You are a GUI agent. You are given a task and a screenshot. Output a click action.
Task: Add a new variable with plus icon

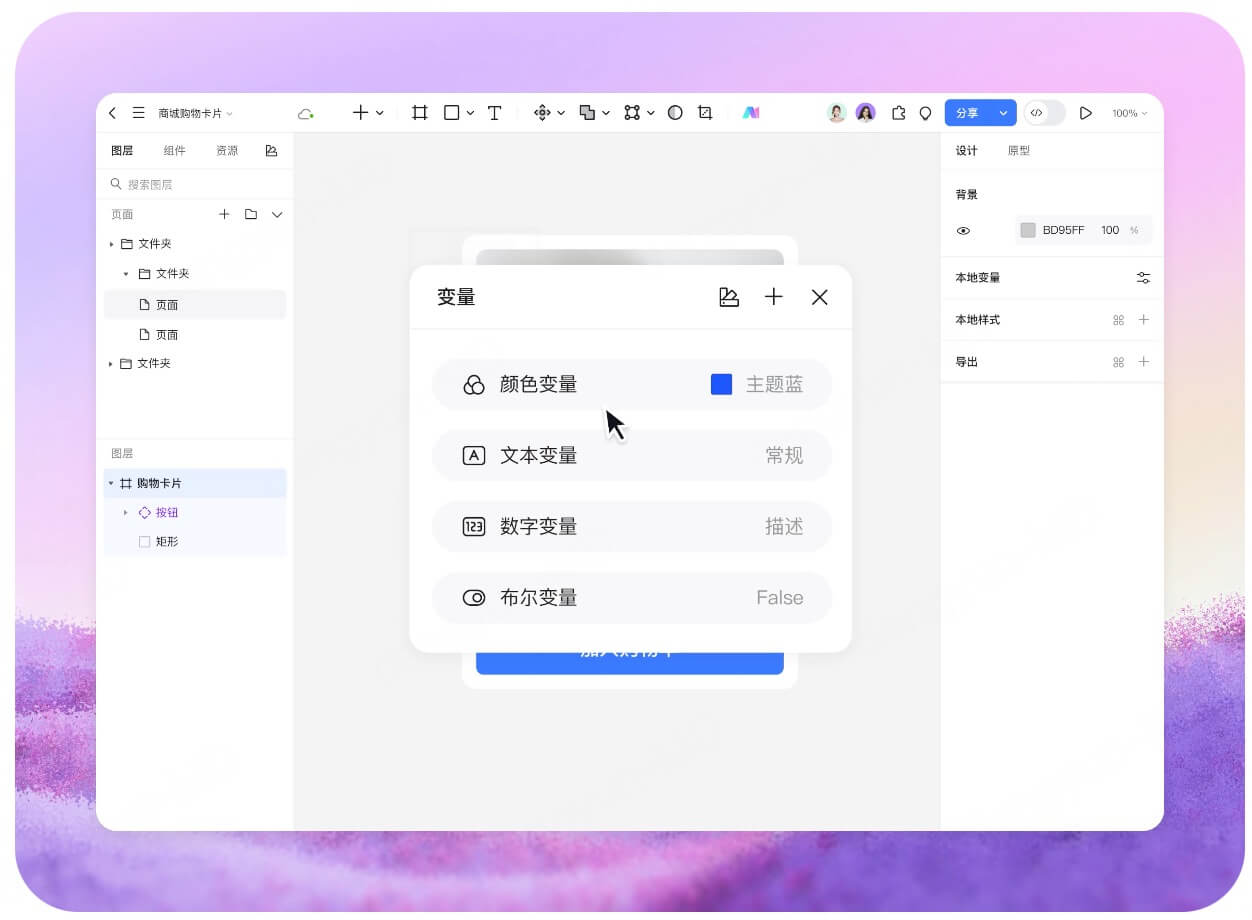[773, 297]
